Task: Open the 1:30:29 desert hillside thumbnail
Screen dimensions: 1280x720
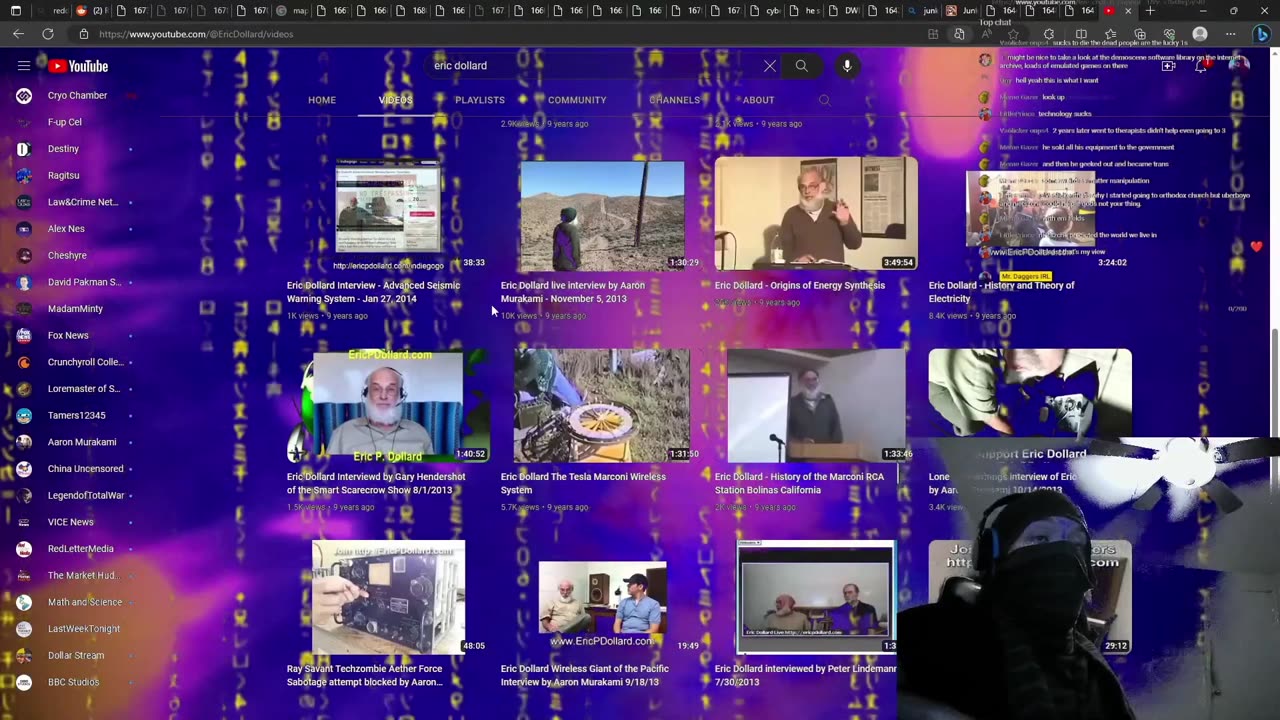Action: [x=602, y=215]
